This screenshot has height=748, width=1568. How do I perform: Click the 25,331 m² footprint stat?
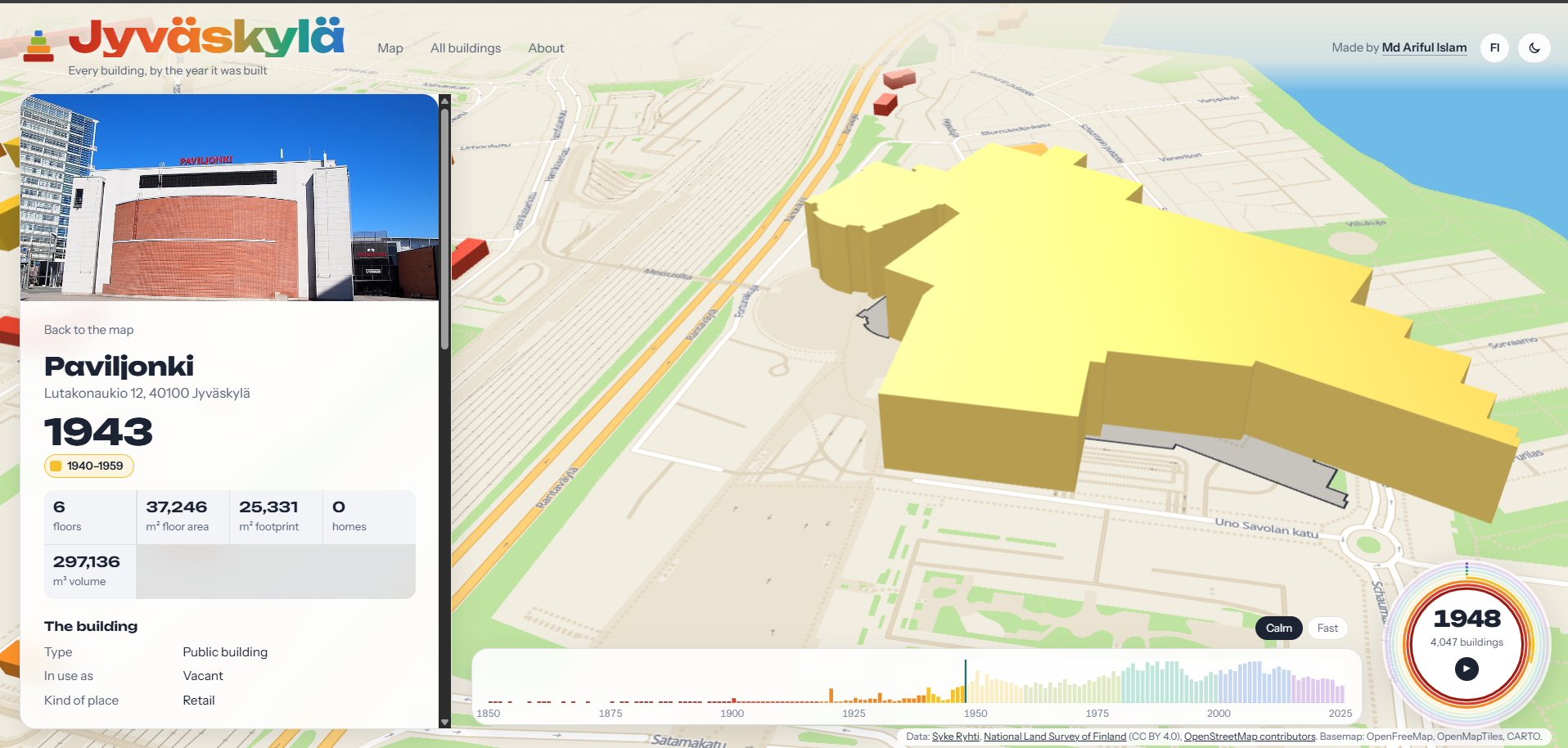point(276,517)
